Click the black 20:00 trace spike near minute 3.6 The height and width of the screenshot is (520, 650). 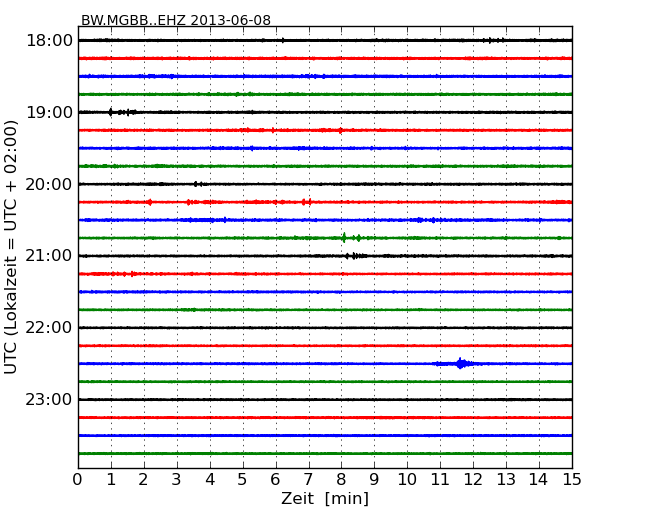tap(196, 184)
